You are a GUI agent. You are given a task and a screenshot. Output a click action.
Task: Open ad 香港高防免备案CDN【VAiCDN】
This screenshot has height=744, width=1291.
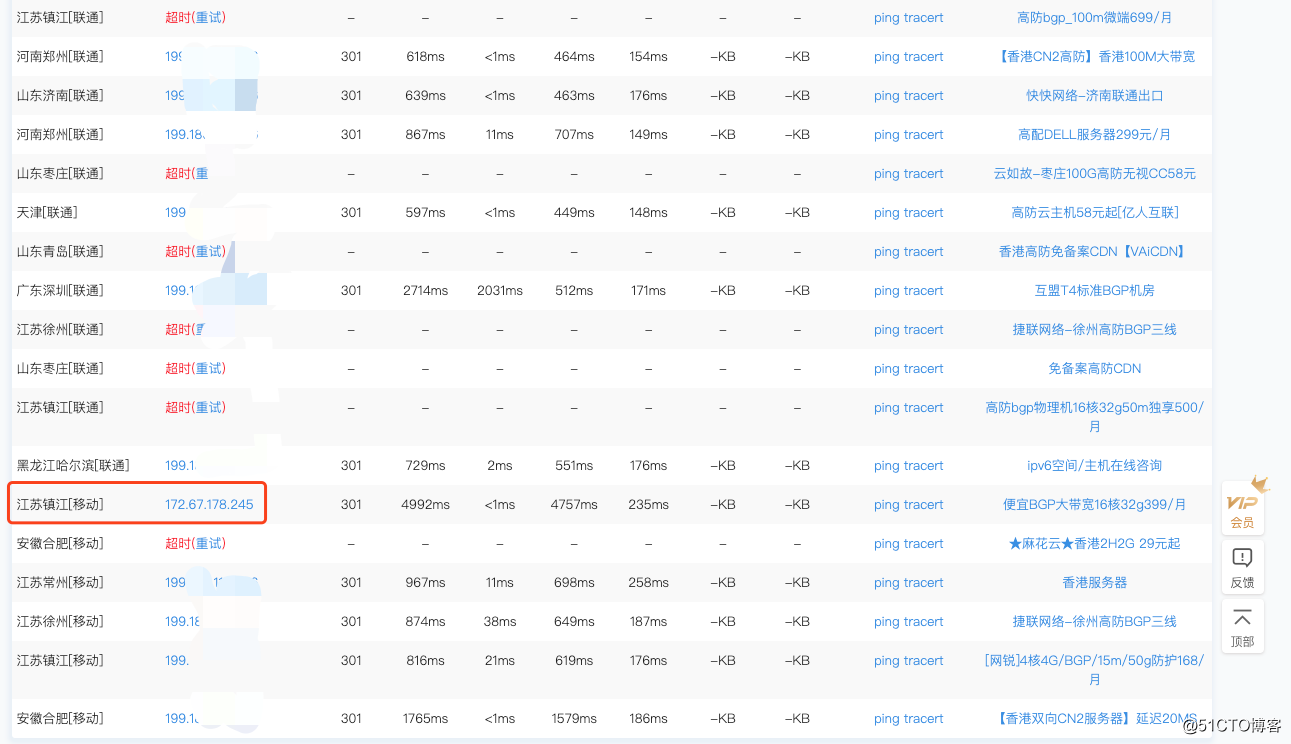click(x=1094, y=251)
